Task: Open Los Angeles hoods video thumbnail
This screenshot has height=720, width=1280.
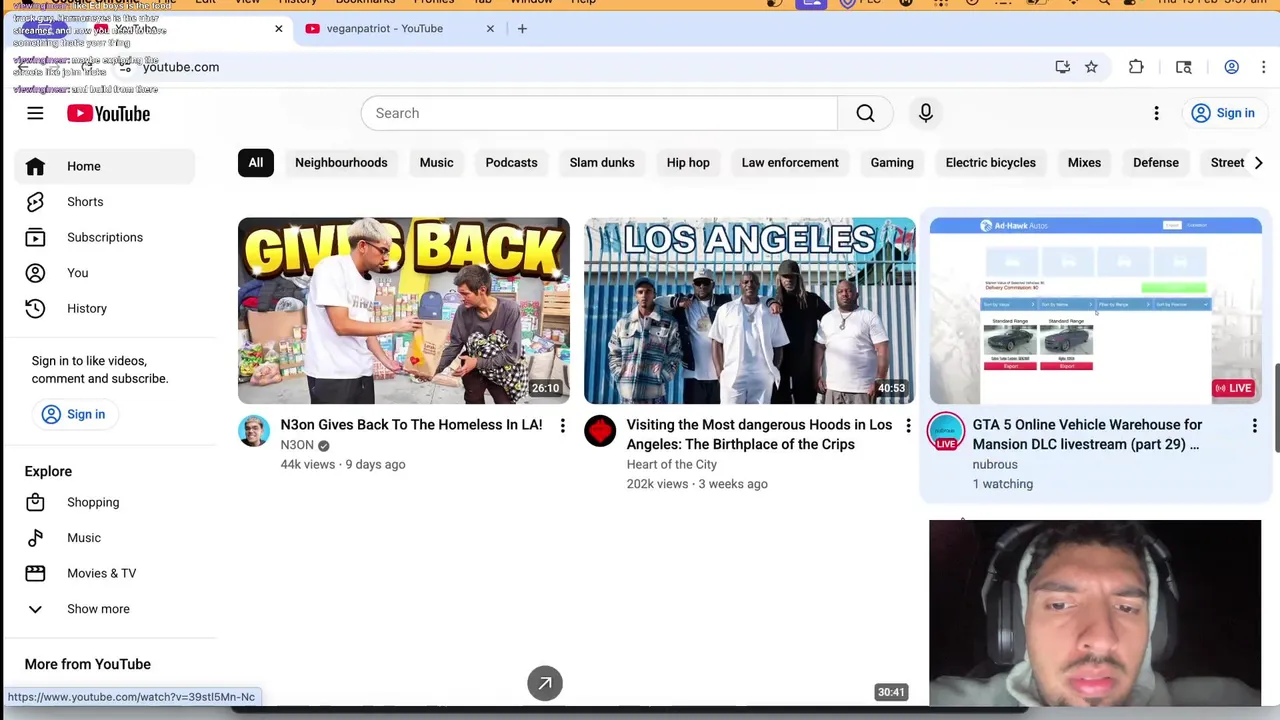Action: tap(750, 311)
